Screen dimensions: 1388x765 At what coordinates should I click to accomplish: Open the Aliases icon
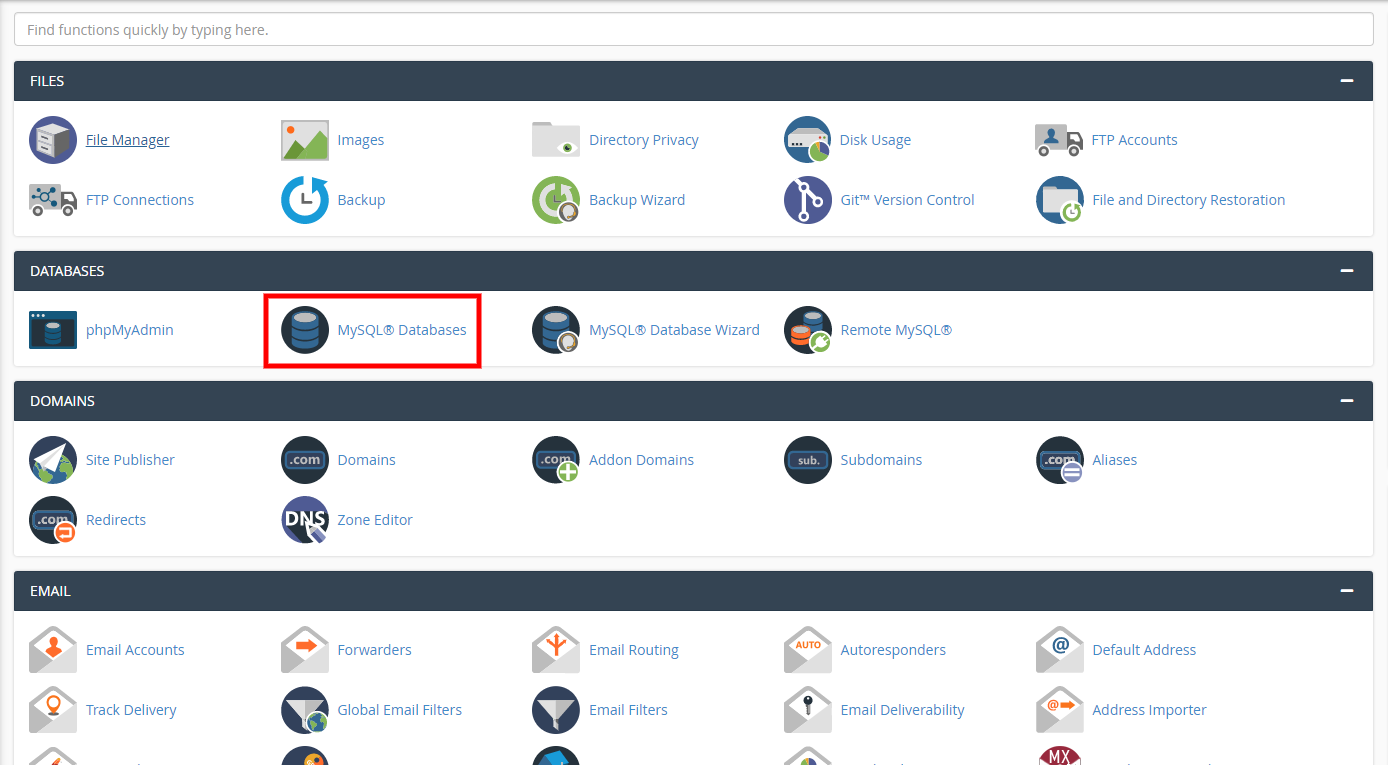pyautogui.click(x=1059, y=460)
